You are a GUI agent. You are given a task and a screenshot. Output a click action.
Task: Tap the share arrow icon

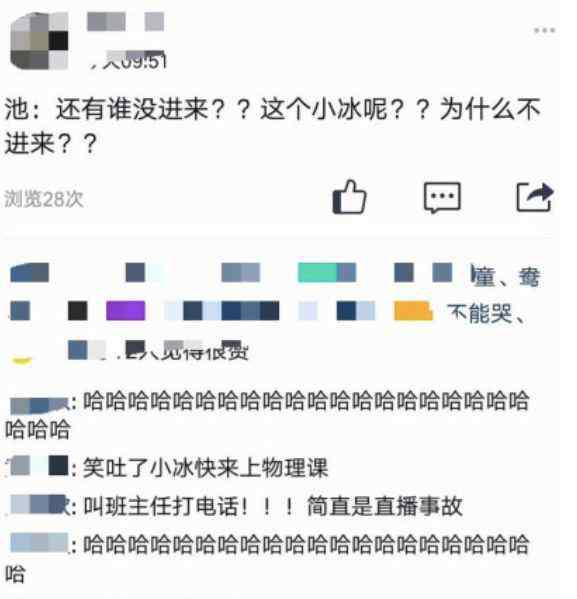[x=535, y=197]
